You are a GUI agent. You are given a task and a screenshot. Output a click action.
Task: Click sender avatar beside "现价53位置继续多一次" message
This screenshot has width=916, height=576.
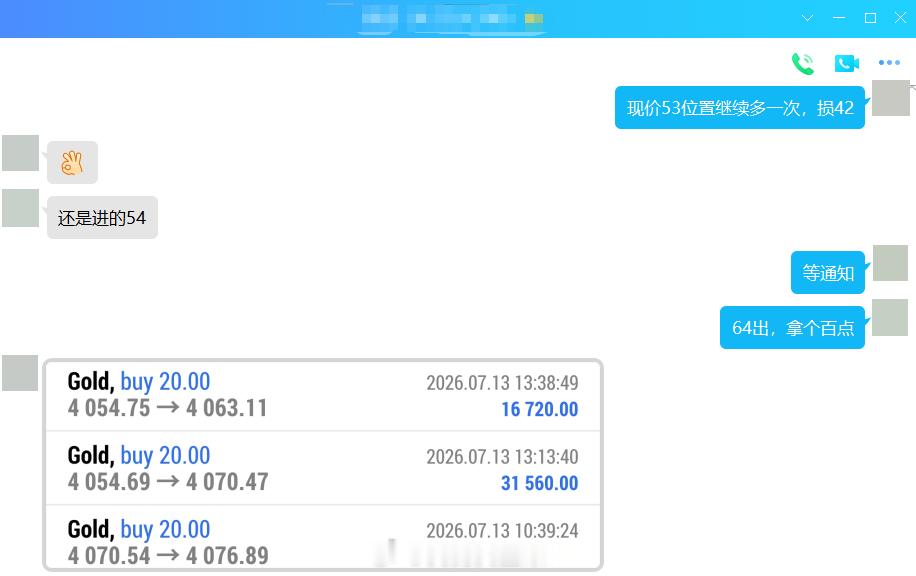coord(890,98)
